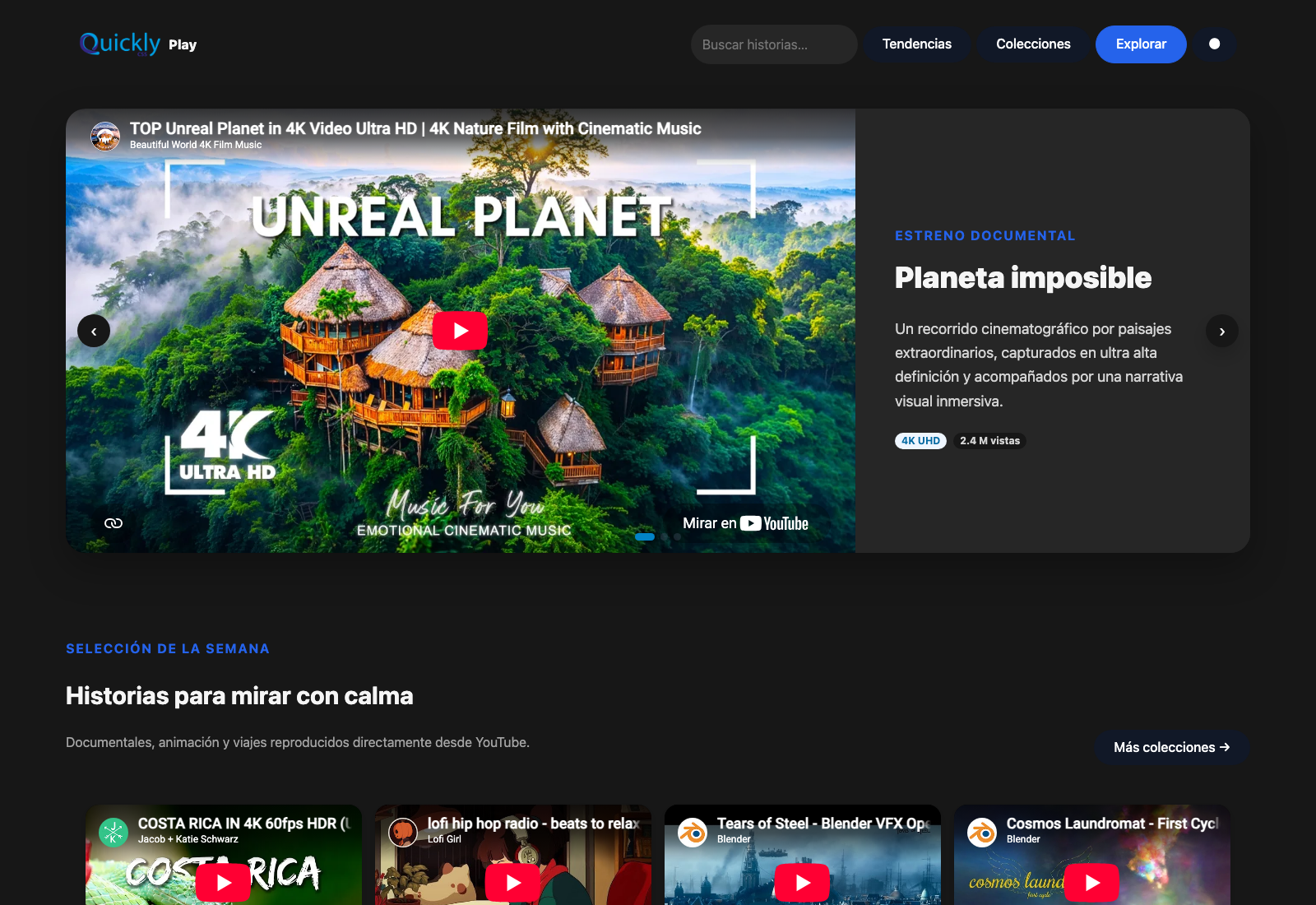Go to previous carousel slide
Image resolution: width=1316 pixels, height=905 pixels.
[94, 331]
